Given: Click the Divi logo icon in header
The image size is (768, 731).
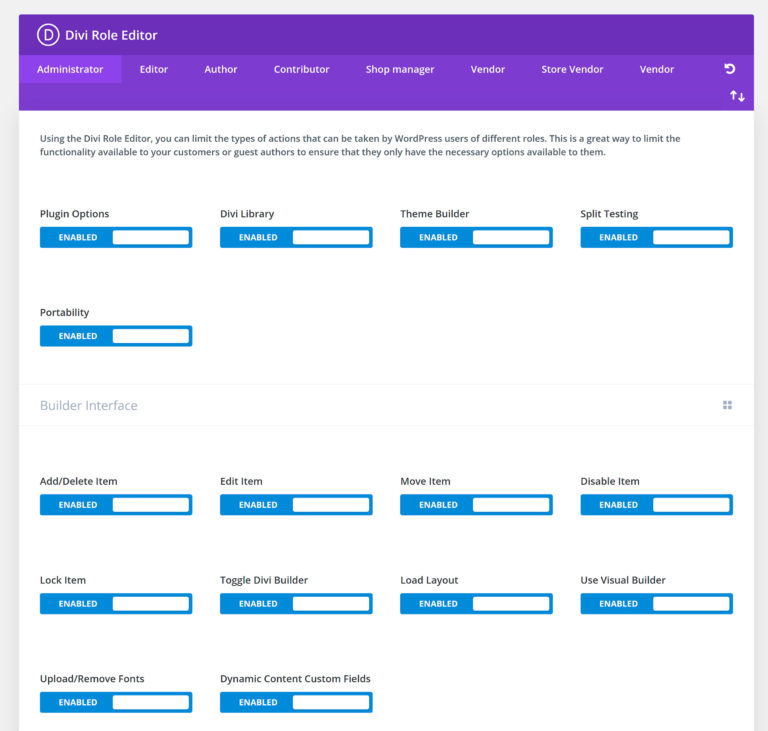Looking at the screenshot, I should click(x=48, y=35).
